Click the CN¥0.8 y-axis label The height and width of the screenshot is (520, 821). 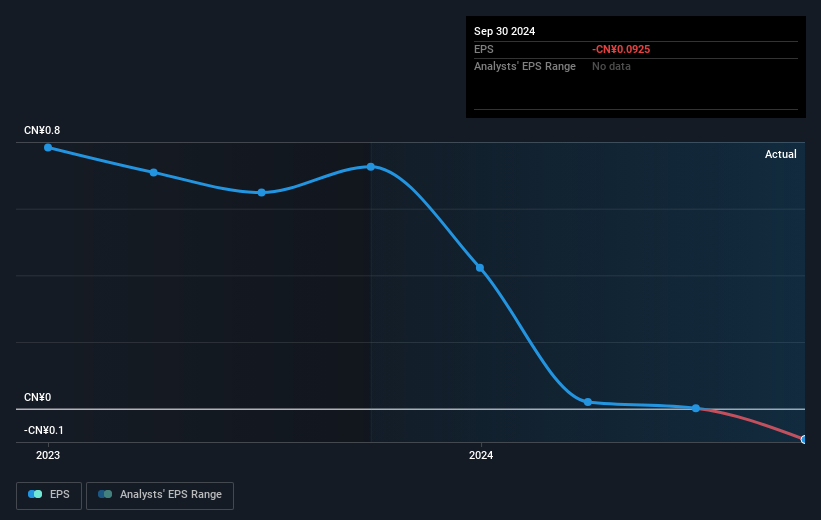[x=42, y=130]
